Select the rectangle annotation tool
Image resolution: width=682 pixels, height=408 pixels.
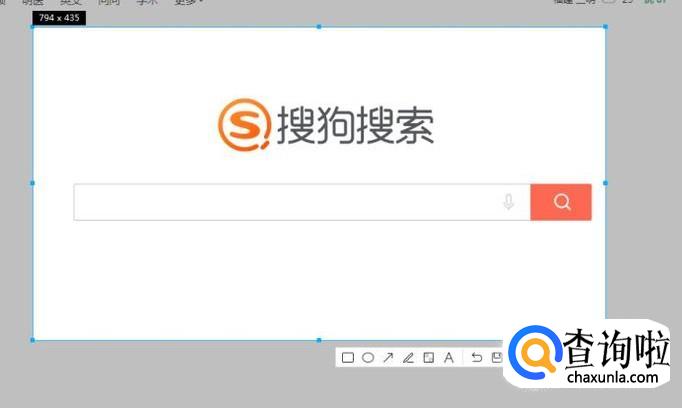pyautogui.click(x=348, y=358)
